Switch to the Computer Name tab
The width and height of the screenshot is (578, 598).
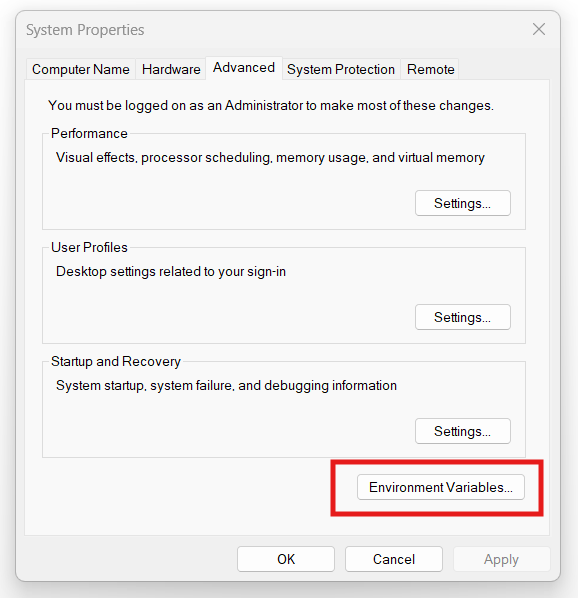[80, 69]
